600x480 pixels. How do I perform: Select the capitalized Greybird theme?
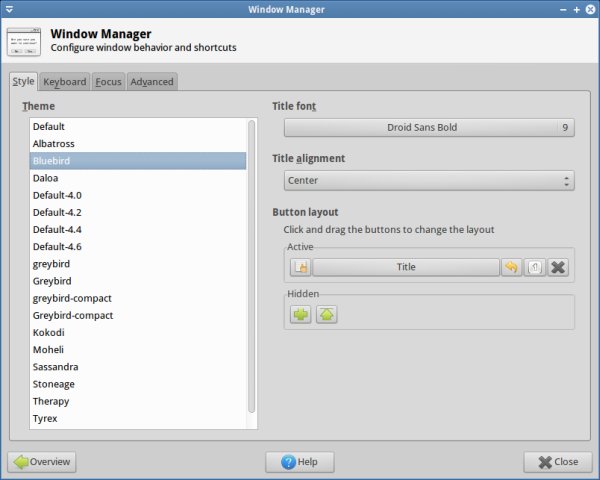(x=138, y=281)
